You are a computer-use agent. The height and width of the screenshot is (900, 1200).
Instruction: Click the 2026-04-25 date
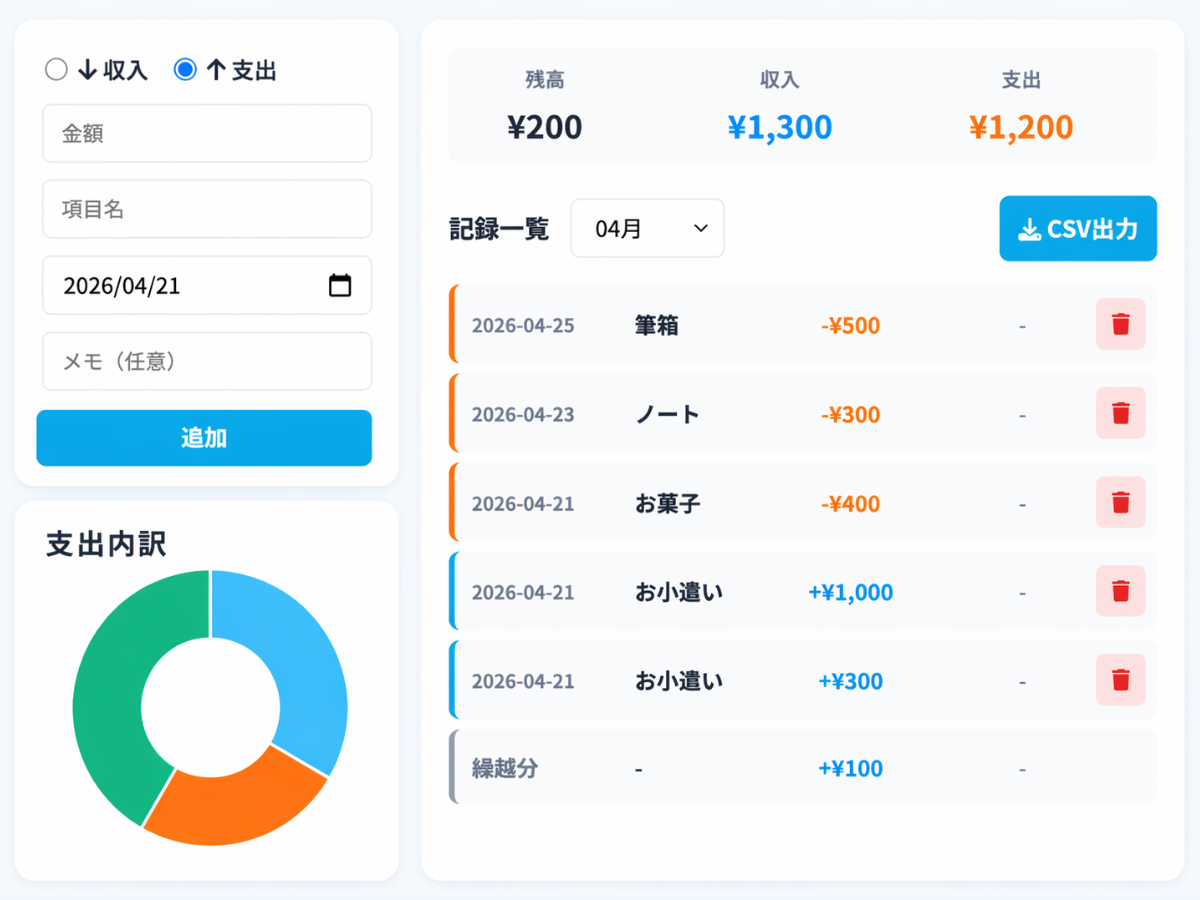pos(523,325)
